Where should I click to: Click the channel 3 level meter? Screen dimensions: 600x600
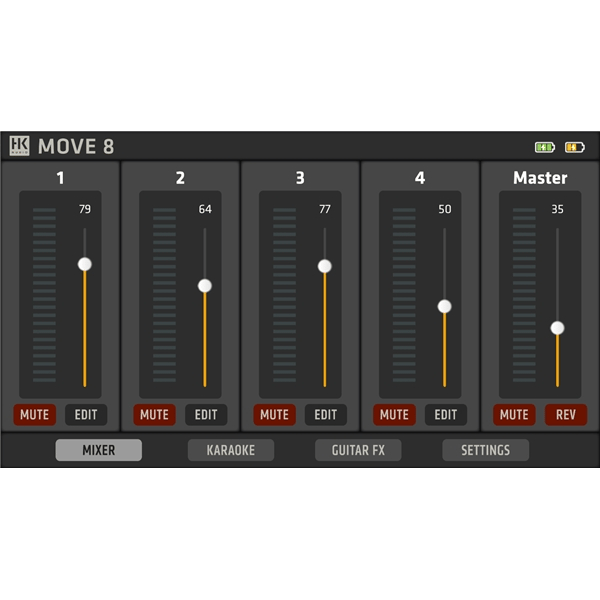284,295
